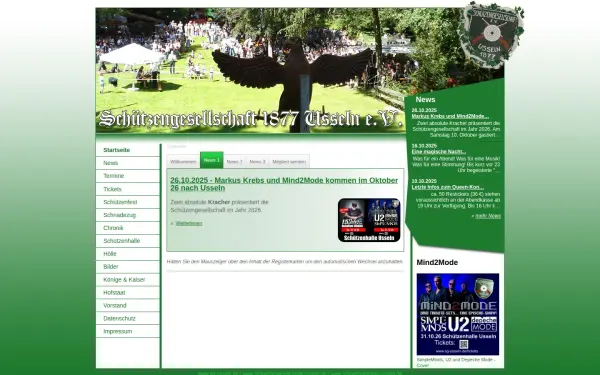Click the Usseln 1877 crest logo
Screen dimensions: 600x375
coord(492,35)
